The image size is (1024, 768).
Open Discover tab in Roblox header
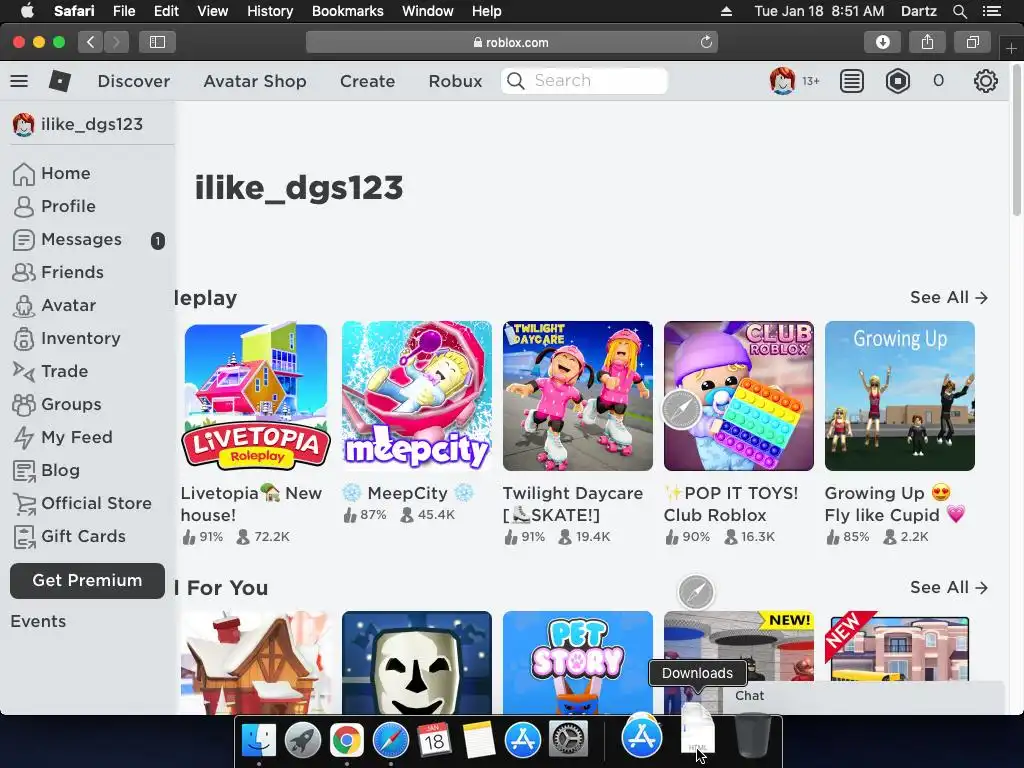(x=134, y=81)
